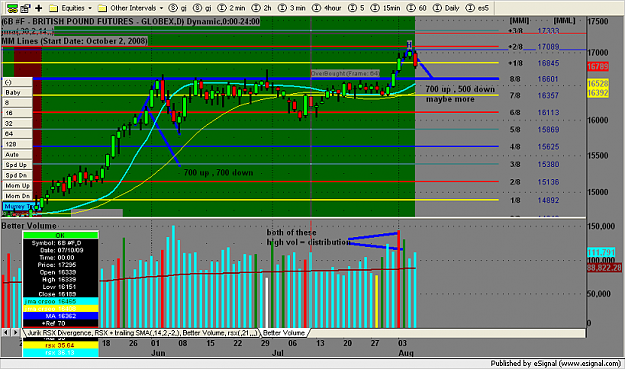Switch to the Better Volume tab
The height and width of the screenshot is (369, 625).
pyautogui.click(x=284, y=333)
